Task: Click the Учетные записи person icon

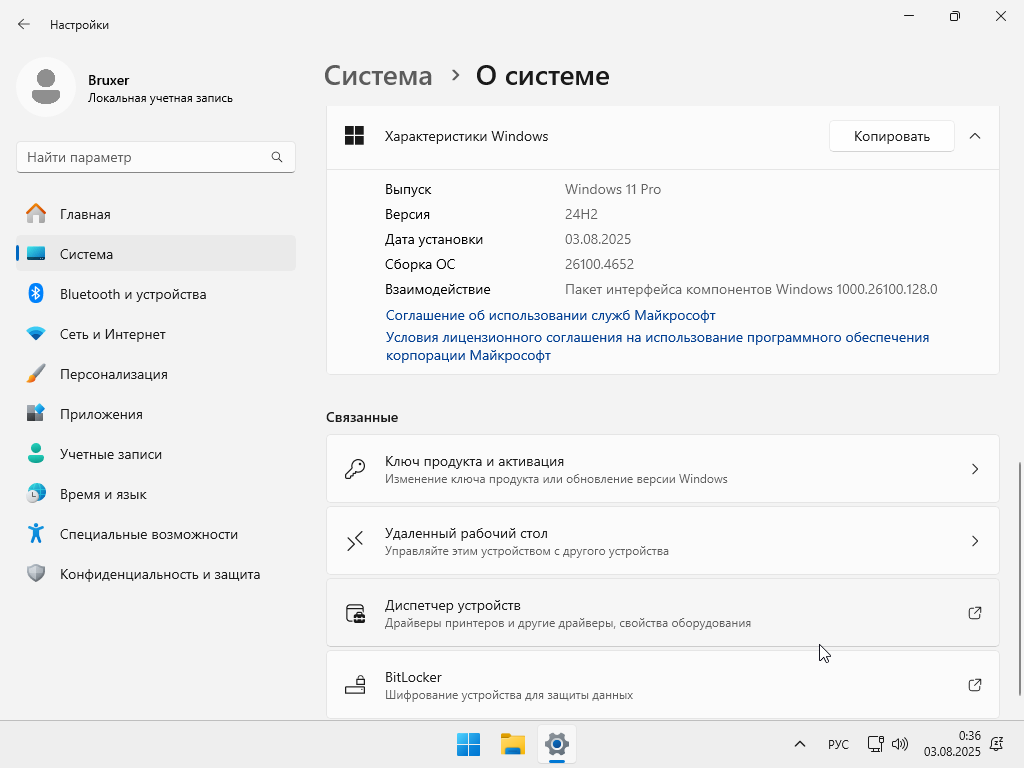Action: pyautogui.click(x=36, y=453)
